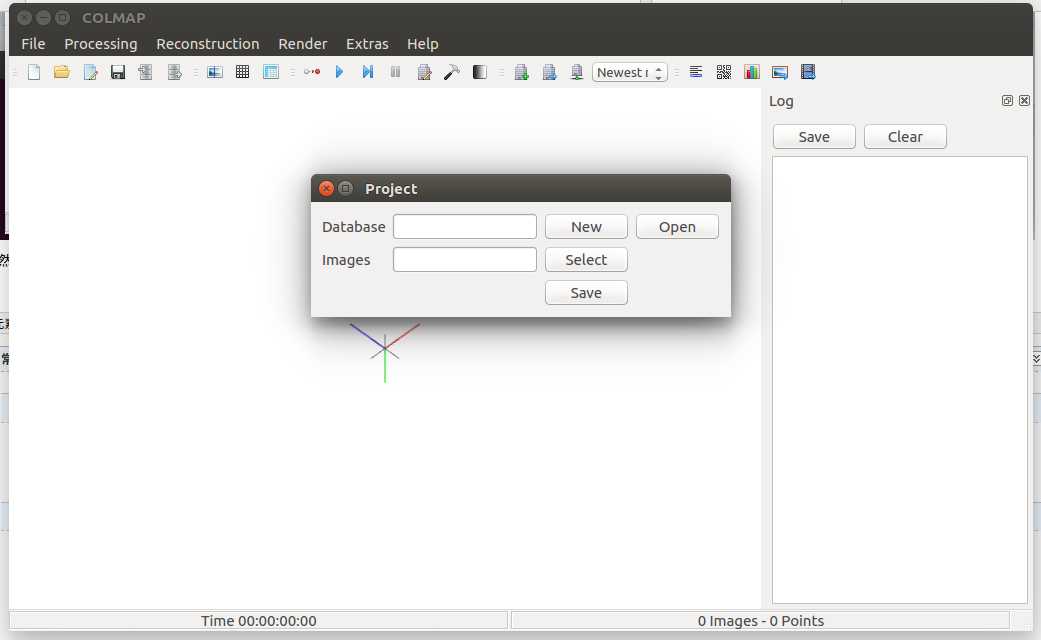This screenshot has height=640, width=1041.
Task: Open the Render menu
Action: point(303,44)
